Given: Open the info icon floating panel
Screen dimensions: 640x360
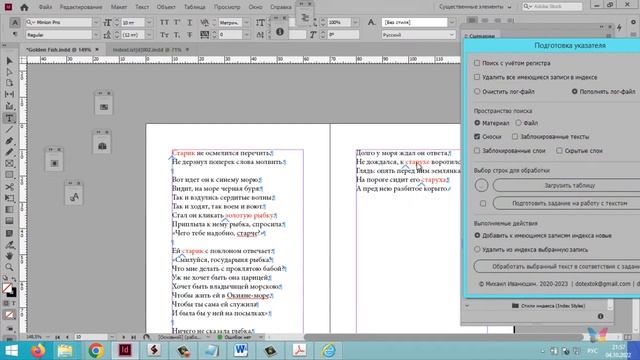Looking at the screenshot, I should [x=280, y=31].
